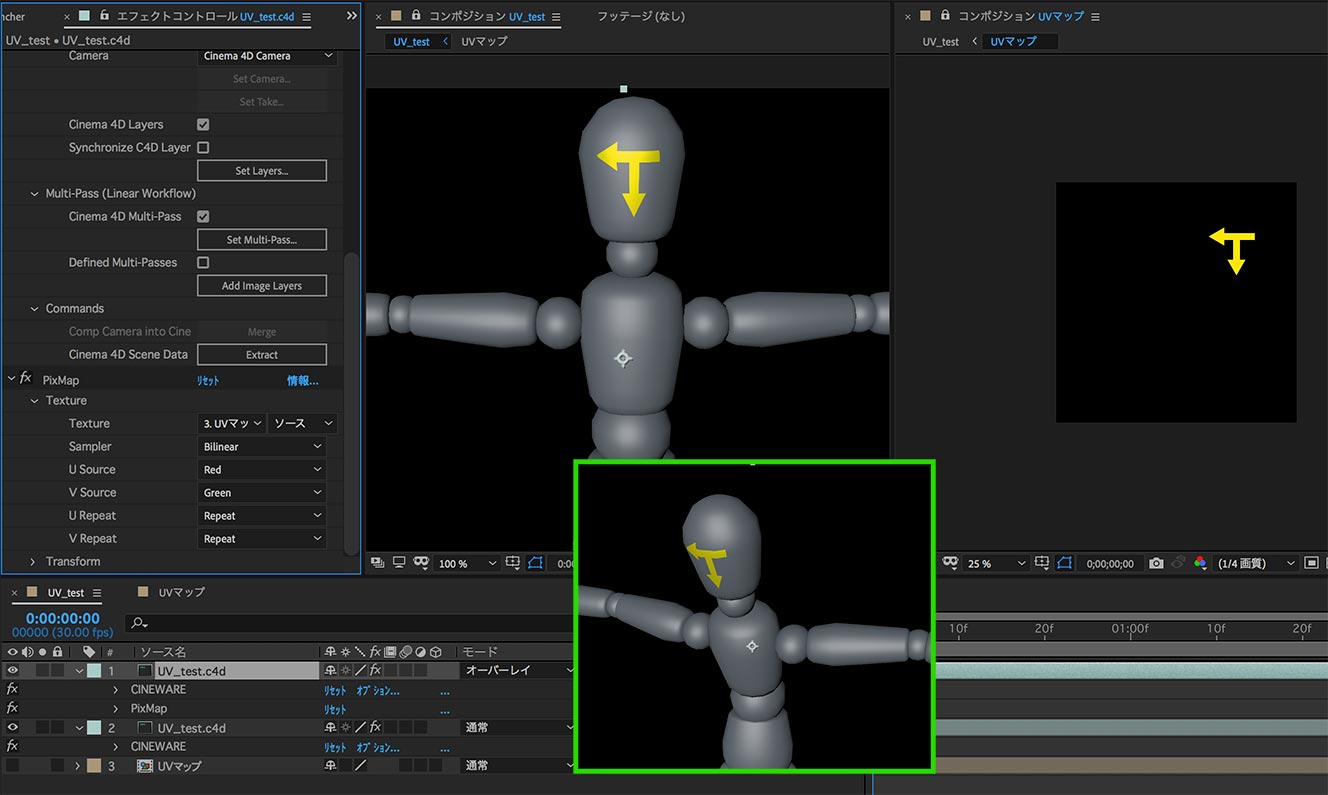The height and width of the screenshot is (795, 1328).
Task: Click the label tag column header icon
Action: click(89, 652)
